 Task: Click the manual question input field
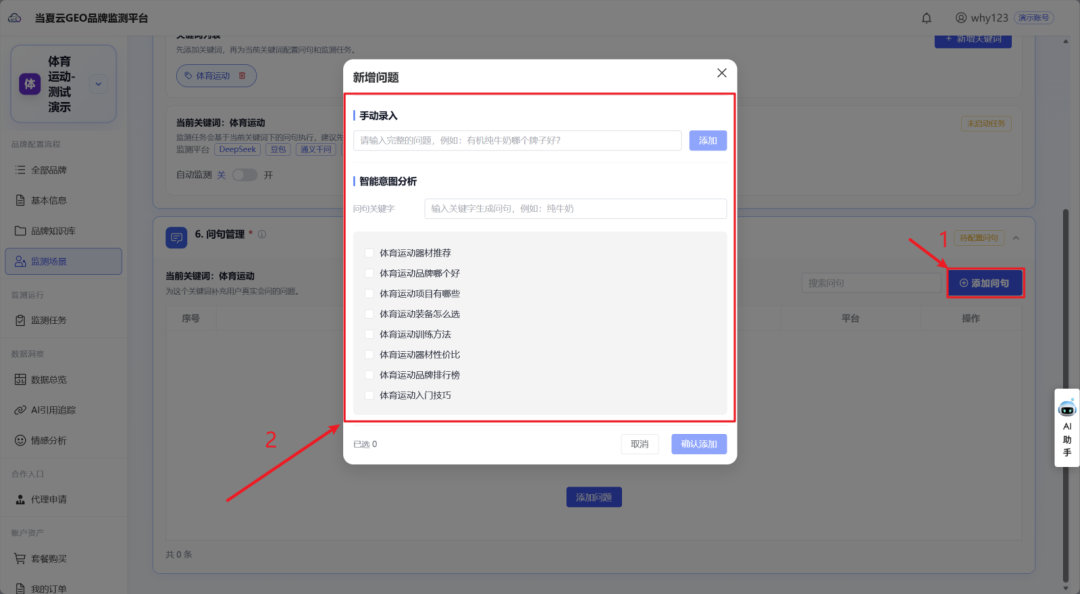tap(517, 141)
